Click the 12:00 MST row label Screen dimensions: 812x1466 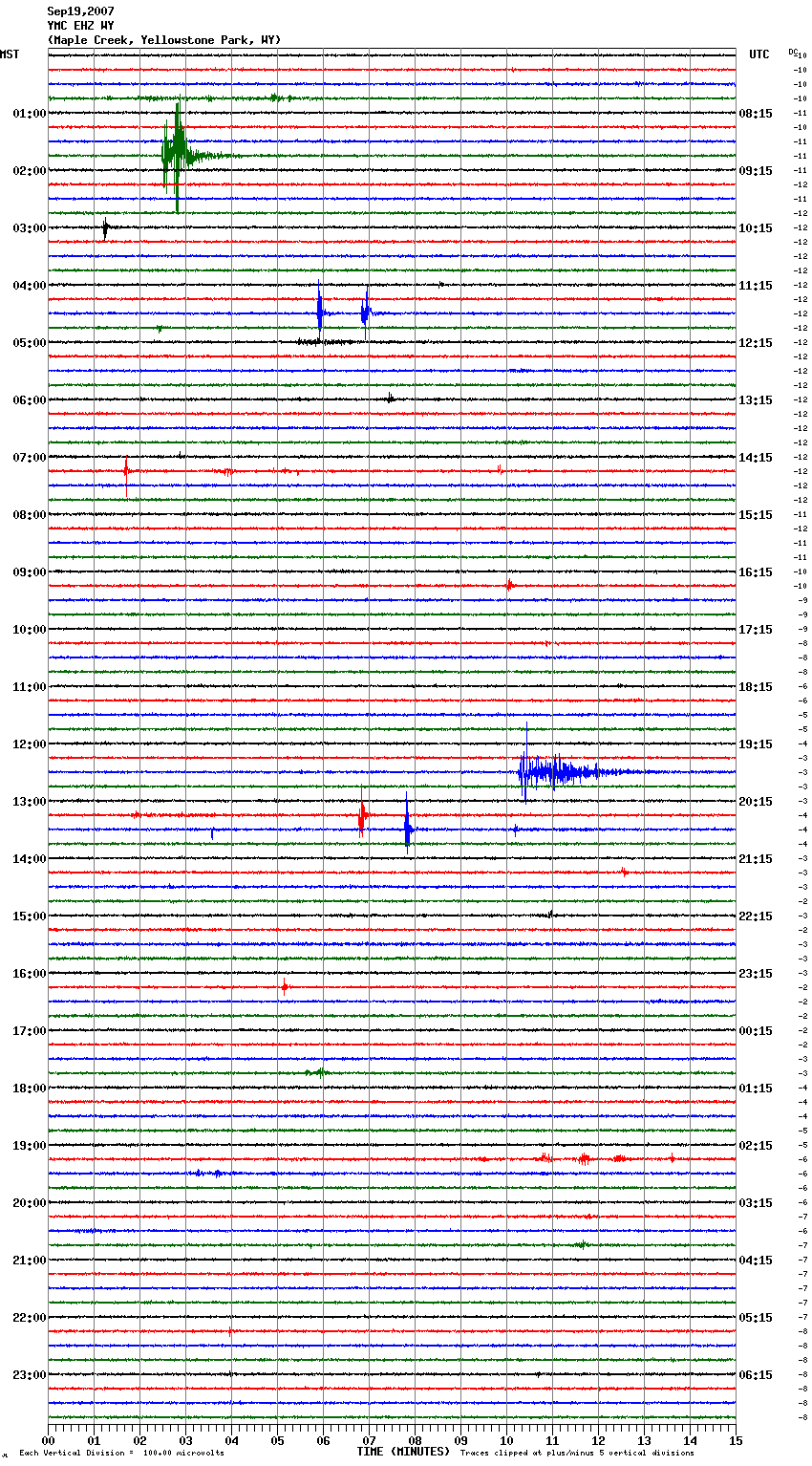pyautogui.click(x=30, y=744)
